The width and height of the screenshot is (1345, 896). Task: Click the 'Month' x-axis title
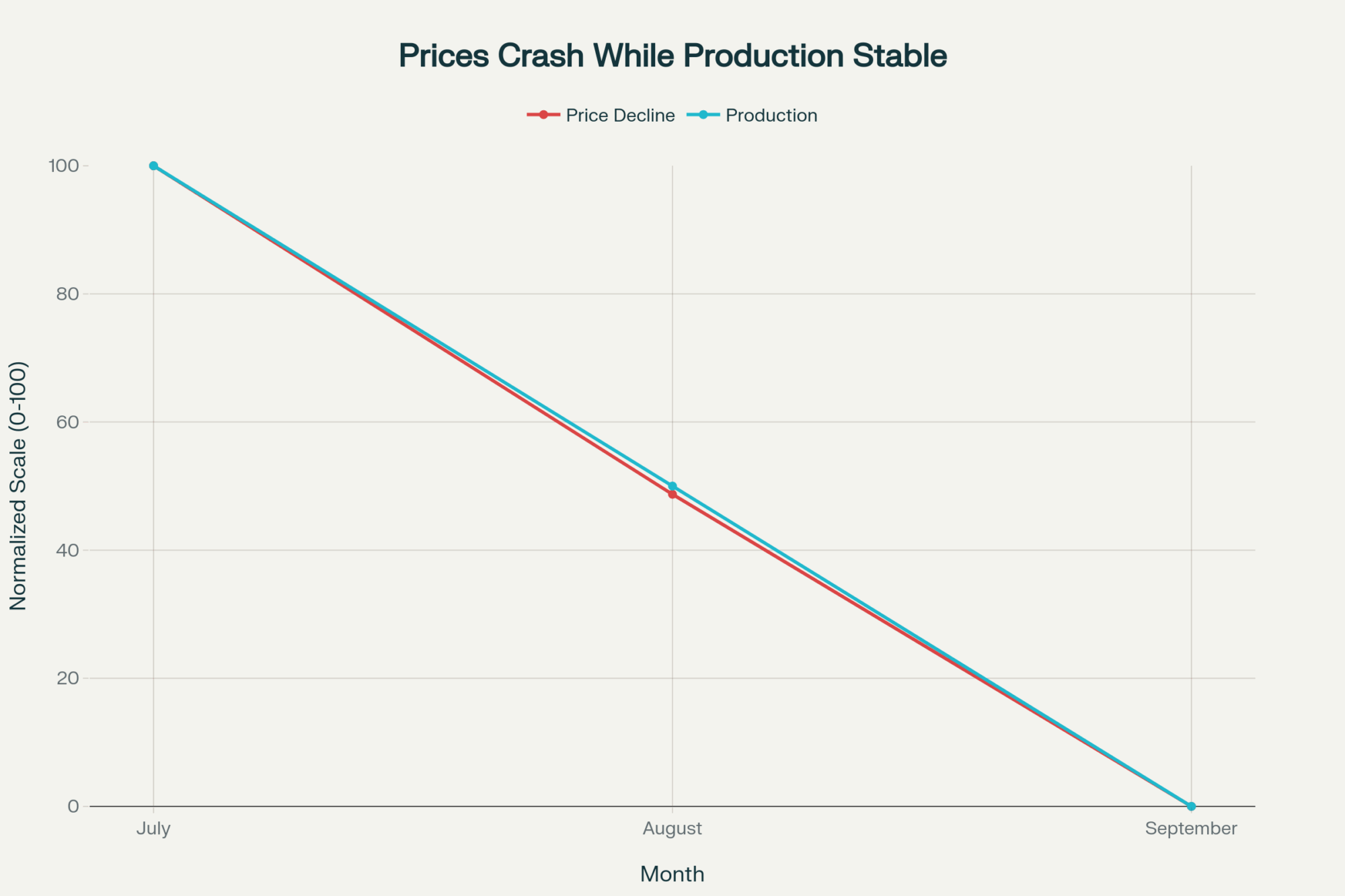click(672, 874)
